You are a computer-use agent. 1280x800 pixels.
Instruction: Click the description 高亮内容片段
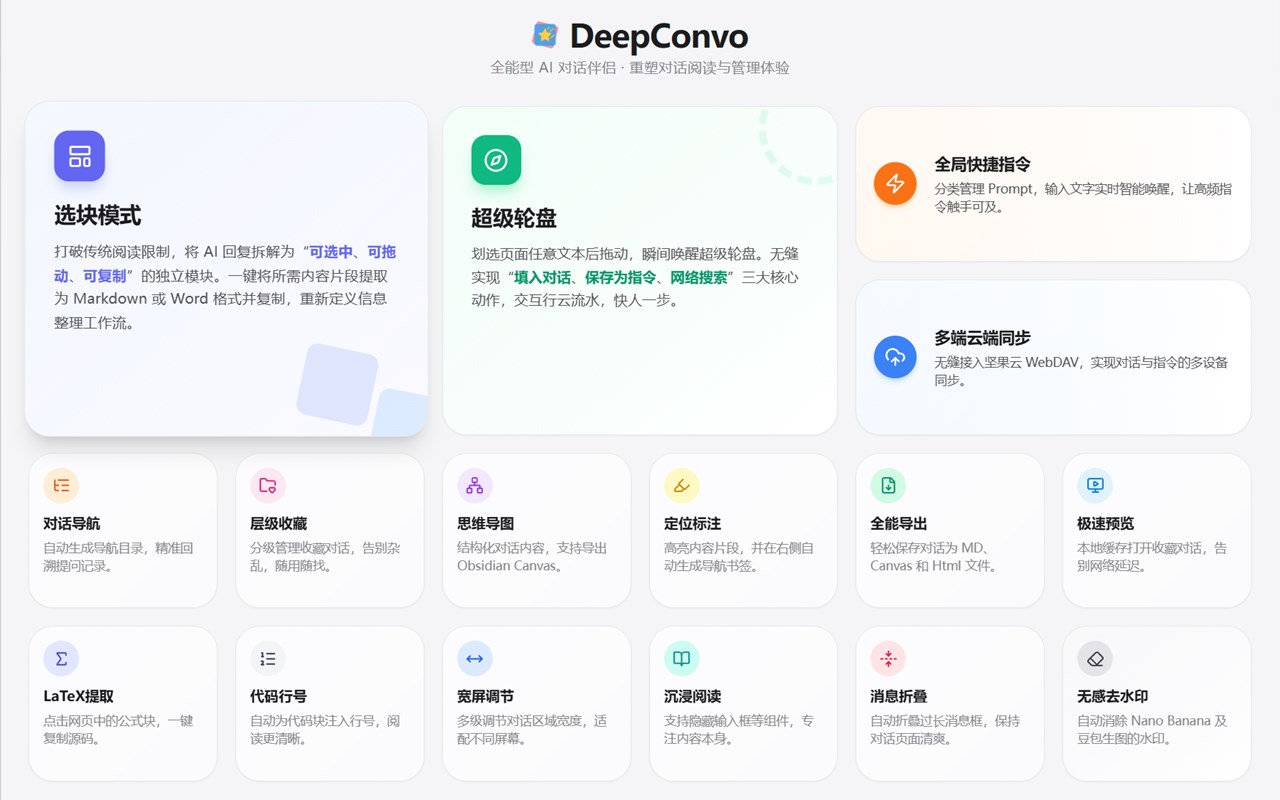tap(739, 557)
